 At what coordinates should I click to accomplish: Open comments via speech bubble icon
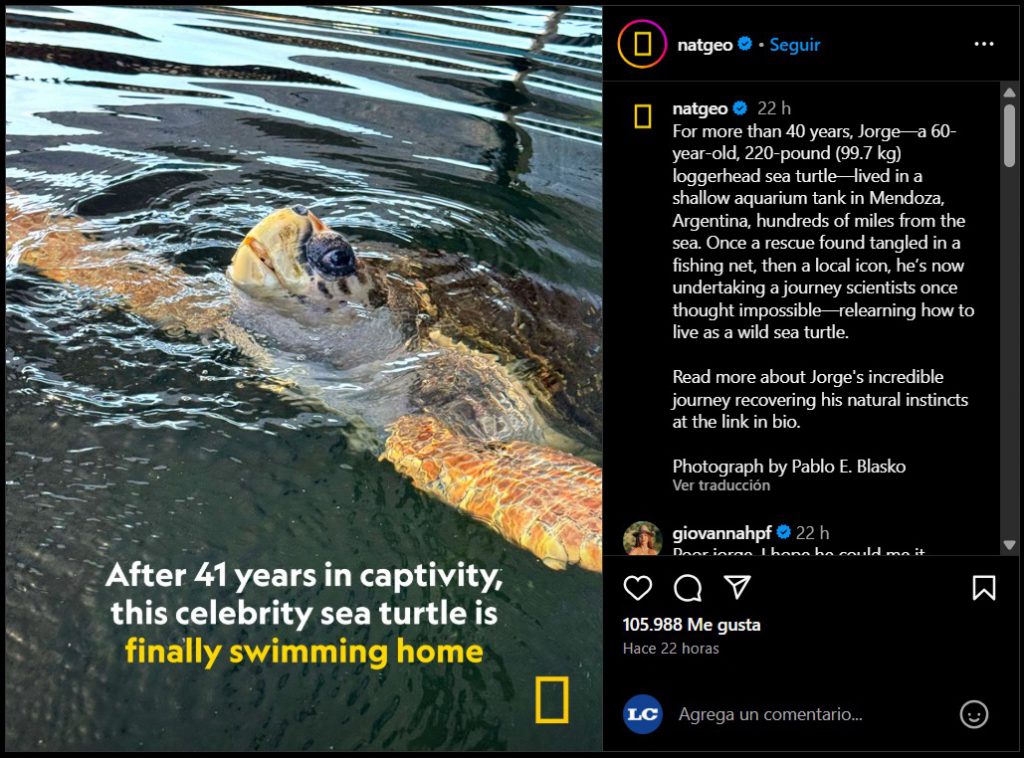(688, 588)
